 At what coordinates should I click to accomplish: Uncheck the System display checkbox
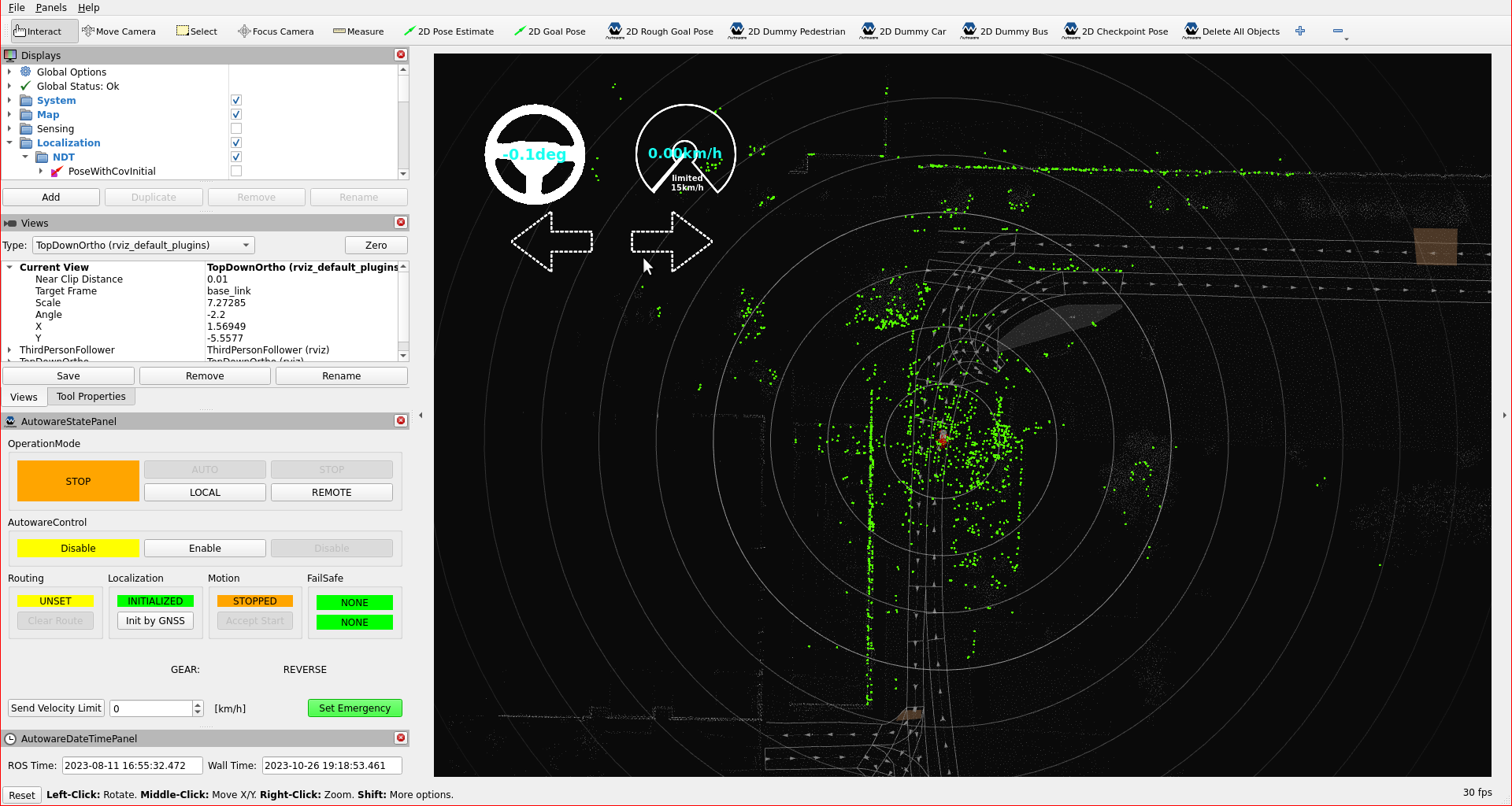(x=236, y=101)
